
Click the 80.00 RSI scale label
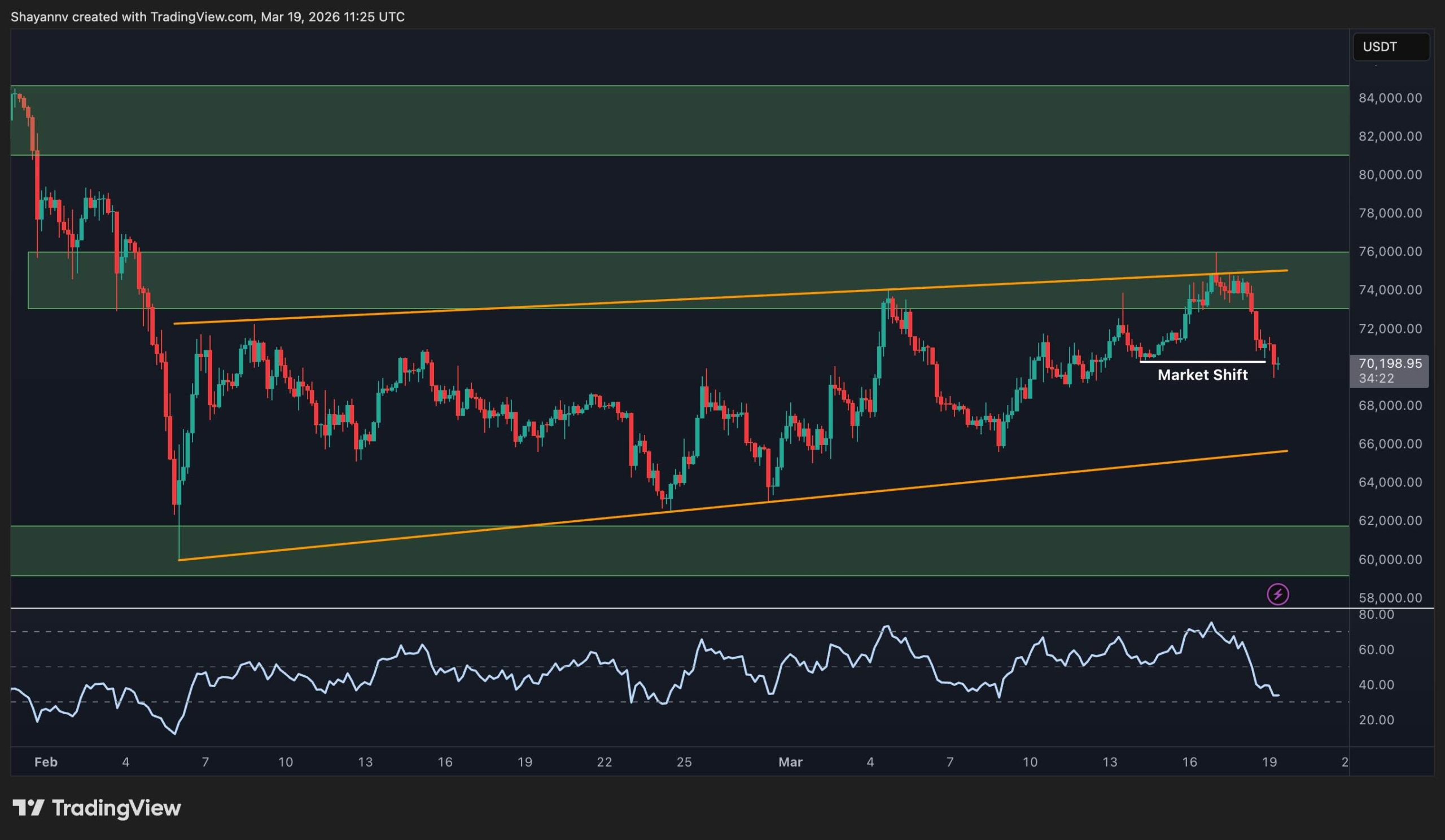click(x=1376, y=615)
